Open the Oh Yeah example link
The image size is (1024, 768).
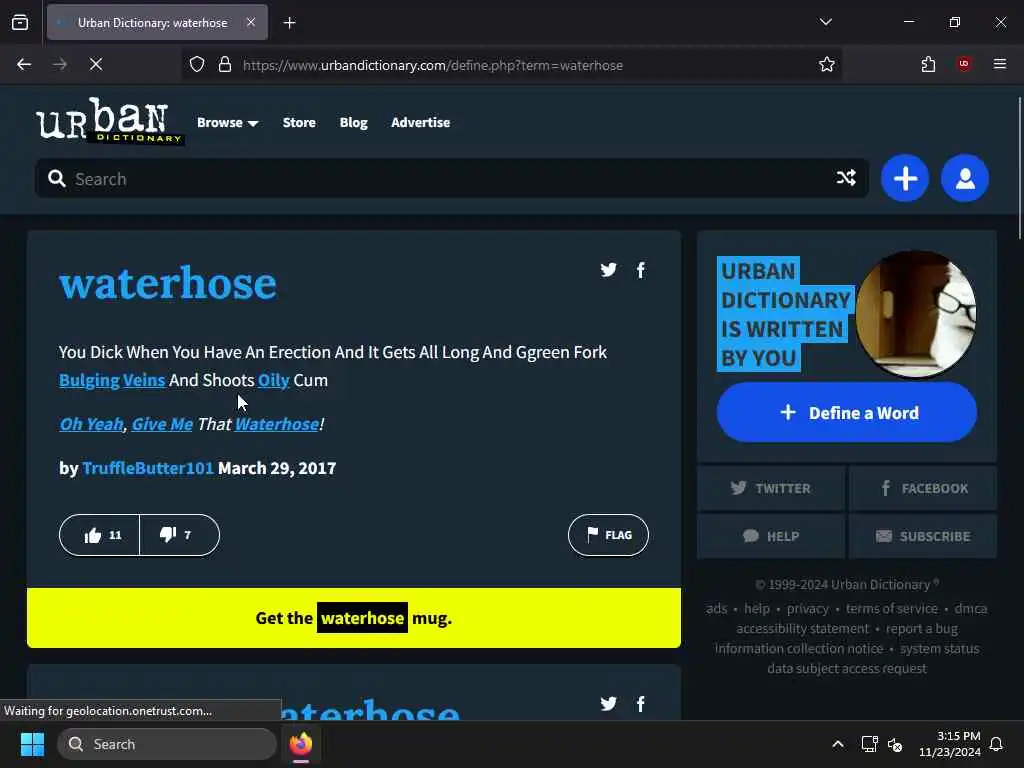pyautogui.click(x=91, y=424)
